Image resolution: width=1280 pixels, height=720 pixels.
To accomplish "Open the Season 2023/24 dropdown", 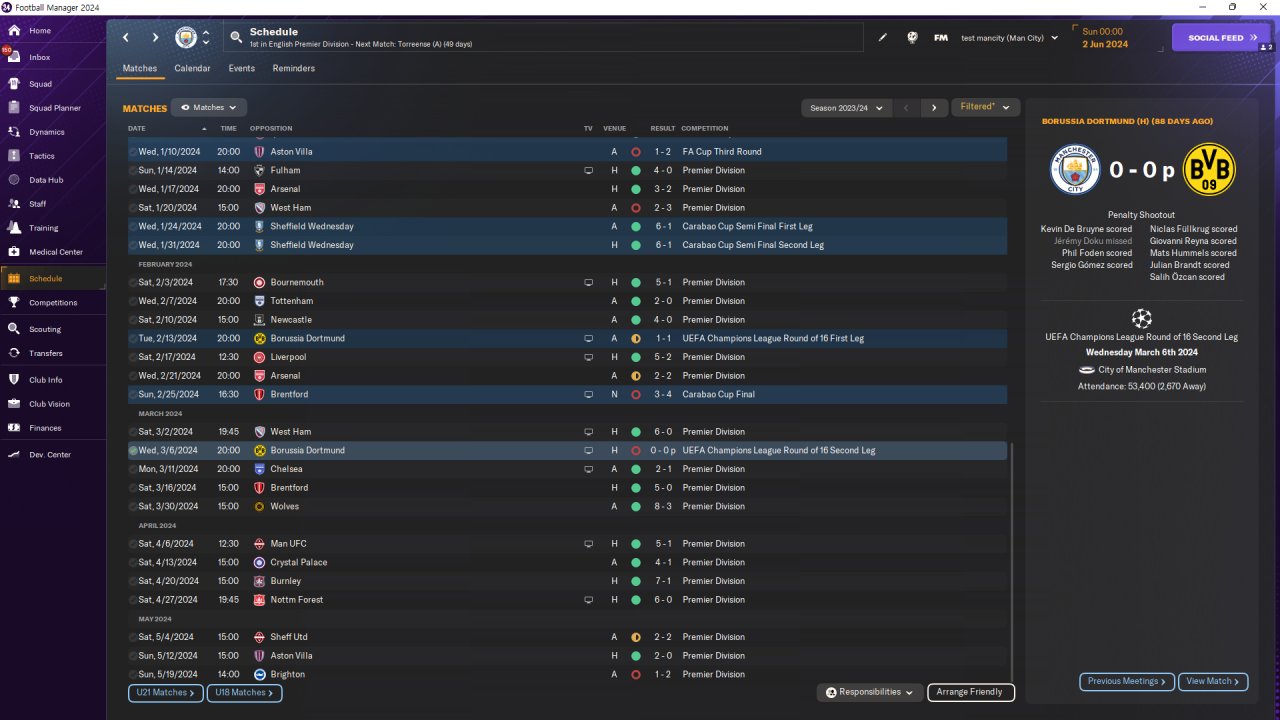I will [x=845, y=108].
